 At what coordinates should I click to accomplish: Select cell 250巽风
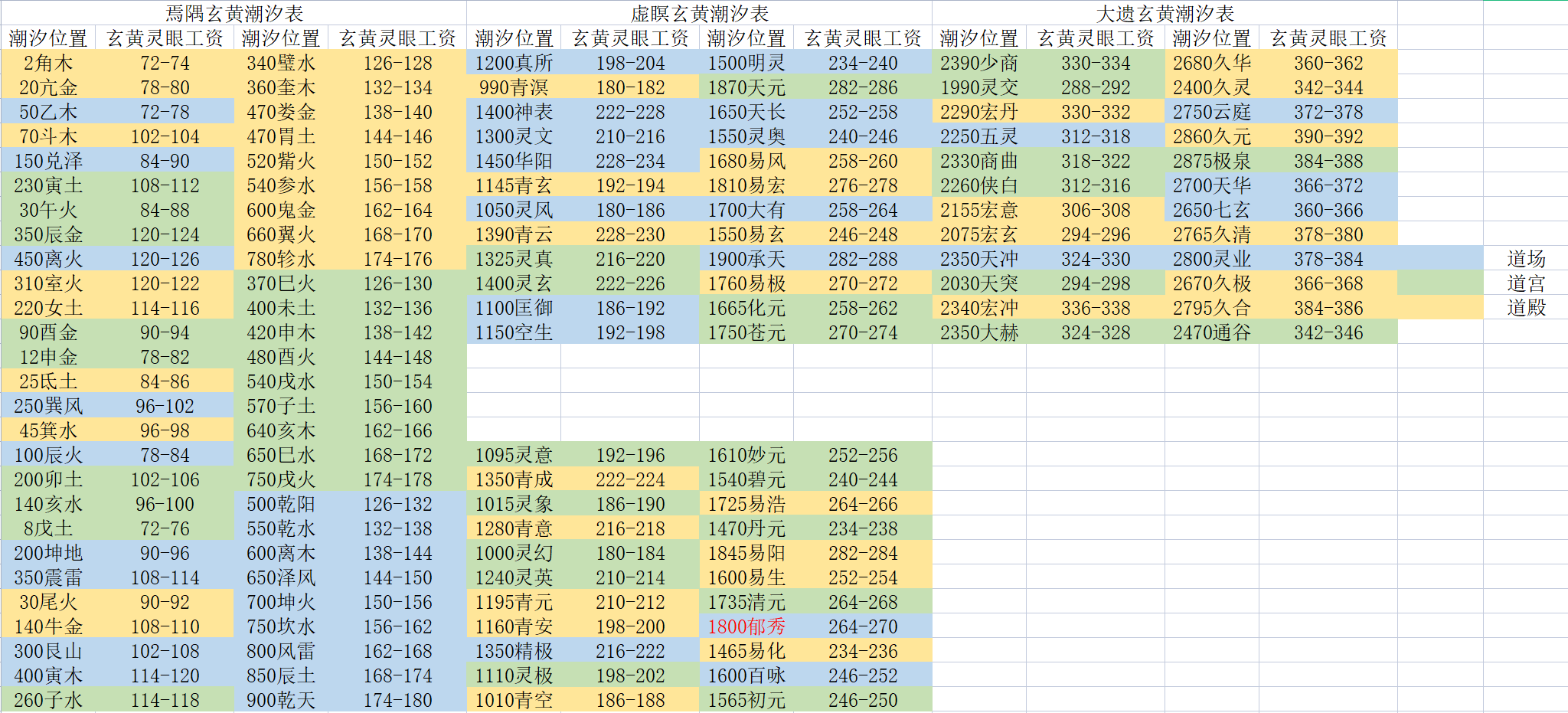pyautogui.click(x=48, y=405)
